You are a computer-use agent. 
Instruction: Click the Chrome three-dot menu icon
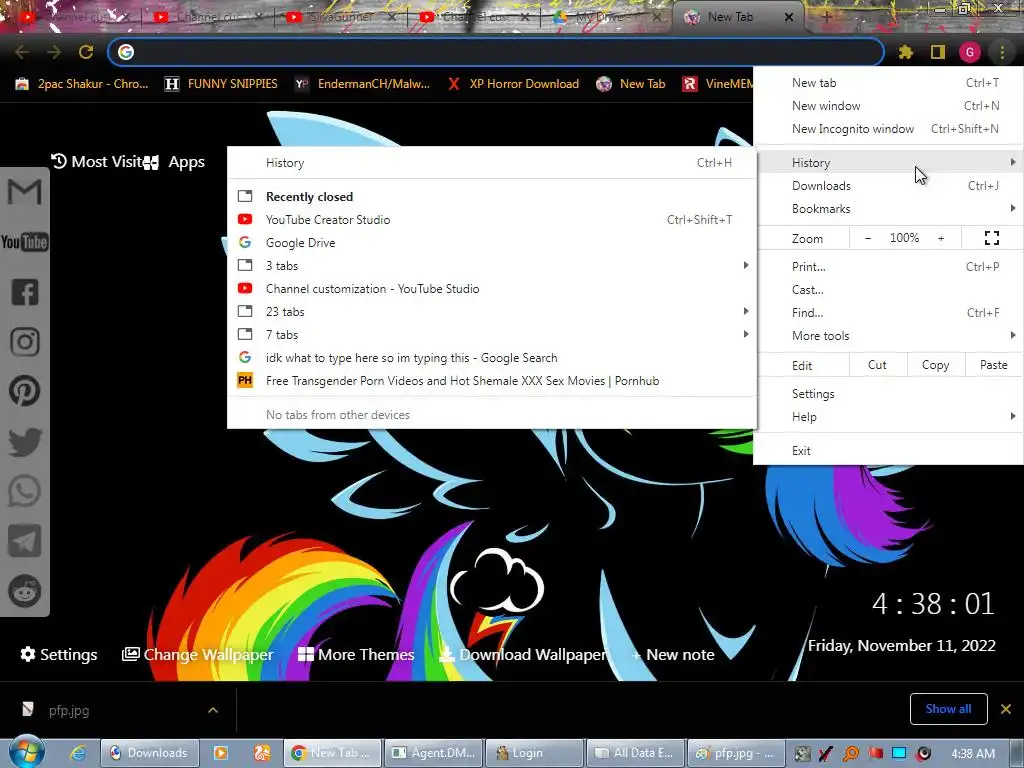point(1002,52)
